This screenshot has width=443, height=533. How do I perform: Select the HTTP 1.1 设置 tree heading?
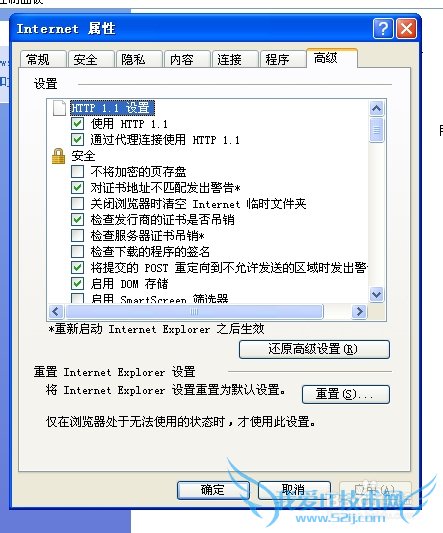pyautogui.click(x=112, y=108)
